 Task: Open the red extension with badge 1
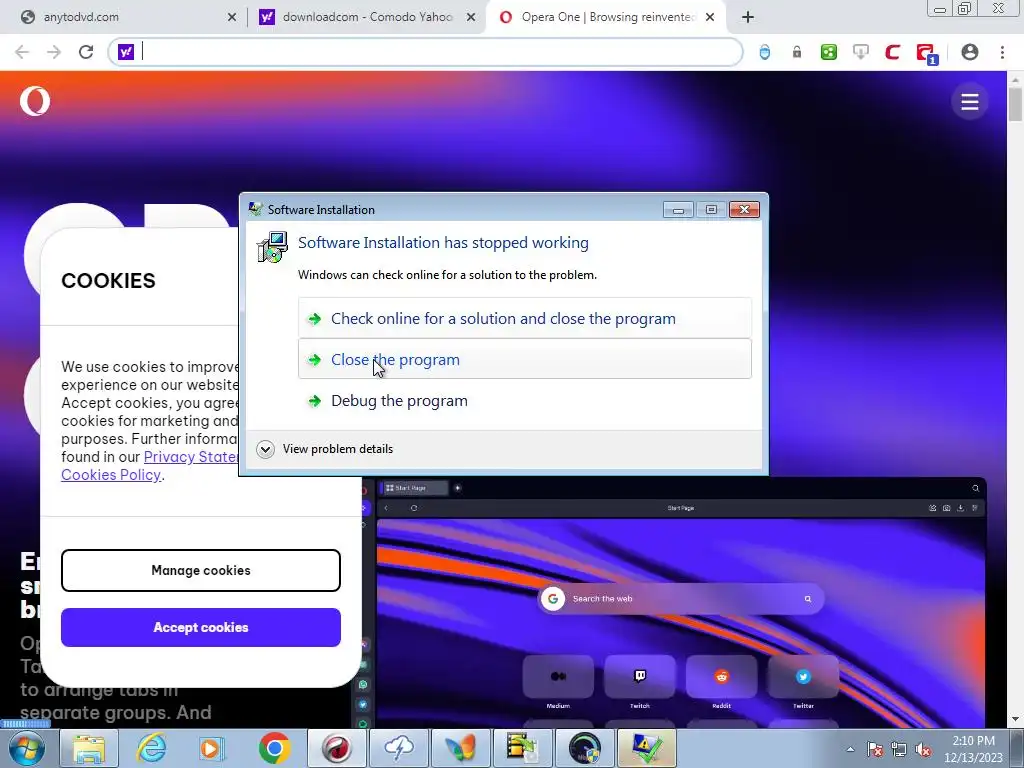(x=927, y=54)
